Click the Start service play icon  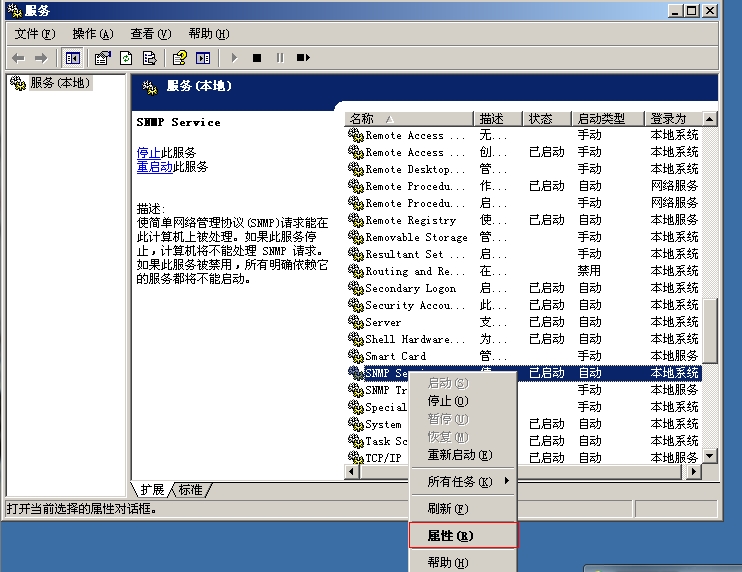pos(234,58)
